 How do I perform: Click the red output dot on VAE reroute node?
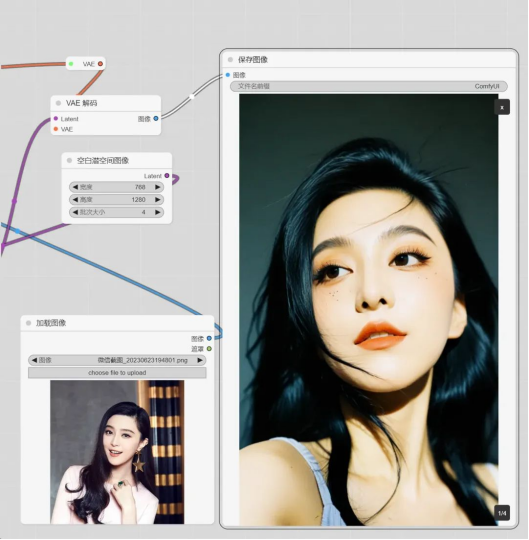pos(100,64)
